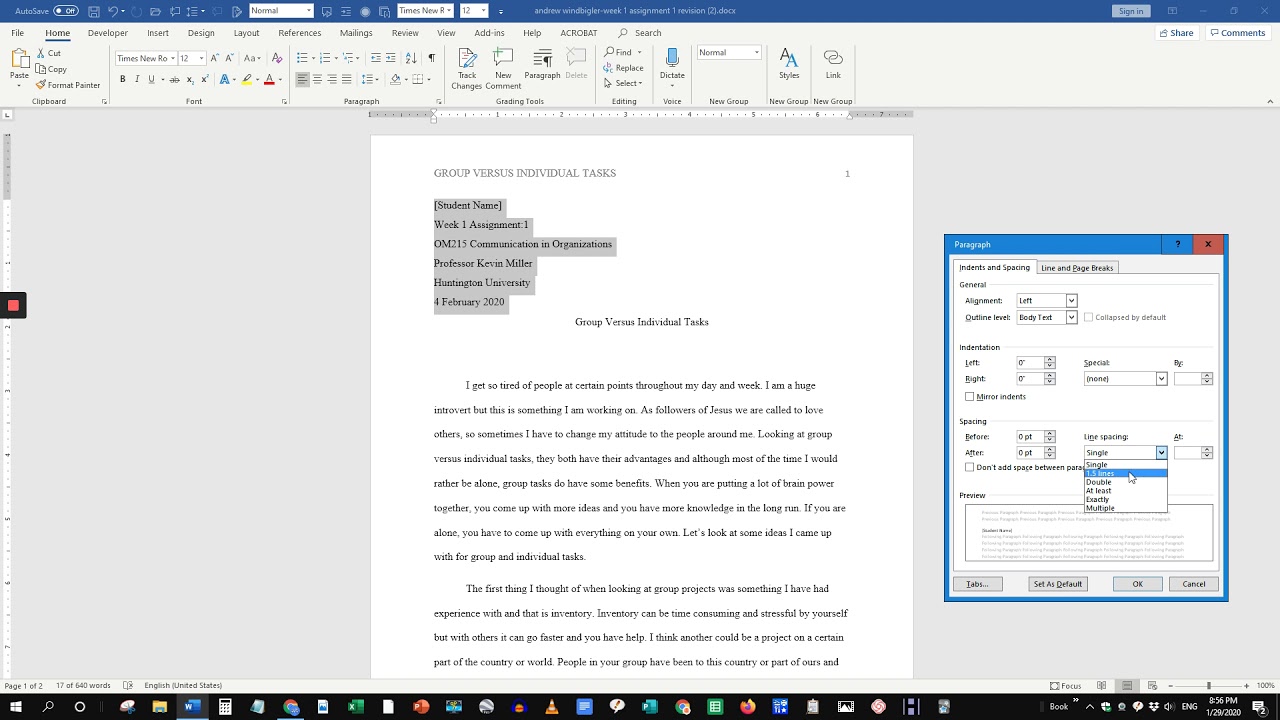Apply strikethrough from the Font group

tap(174, 79)
